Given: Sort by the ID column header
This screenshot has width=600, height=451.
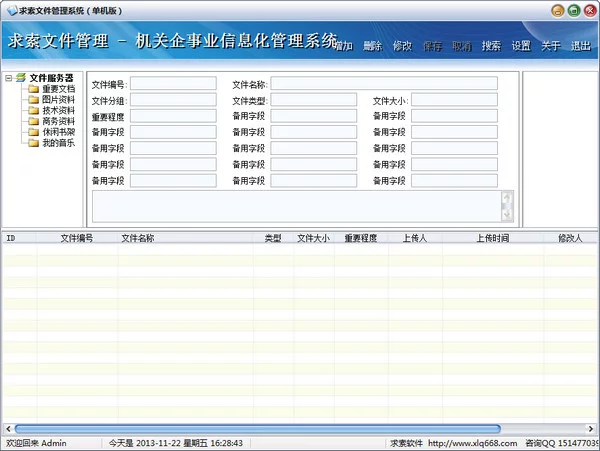Looking at the screenshot, I should [20, 238].
